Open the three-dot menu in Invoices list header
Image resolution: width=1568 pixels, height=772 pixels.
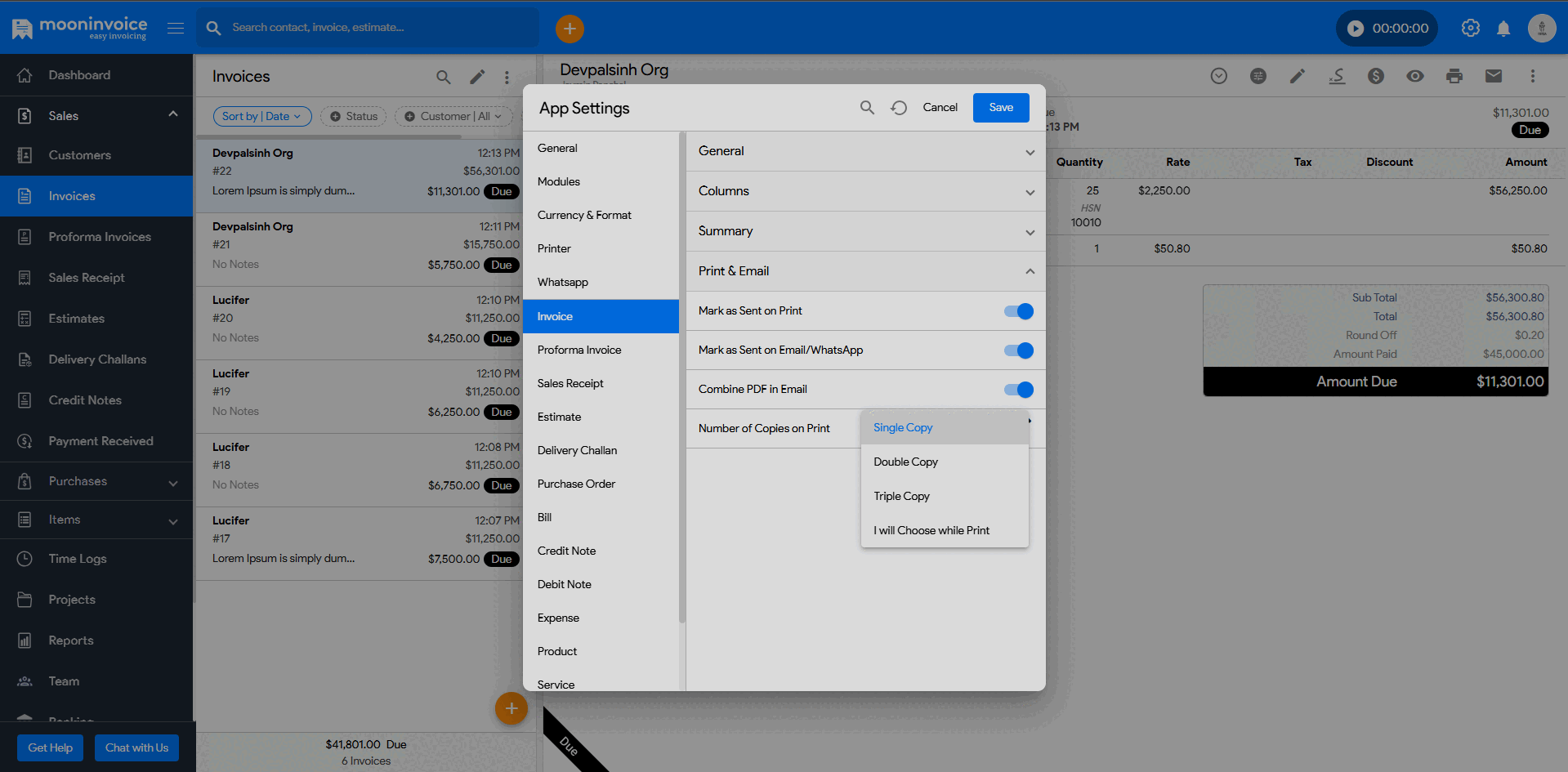tap(507, 77)
